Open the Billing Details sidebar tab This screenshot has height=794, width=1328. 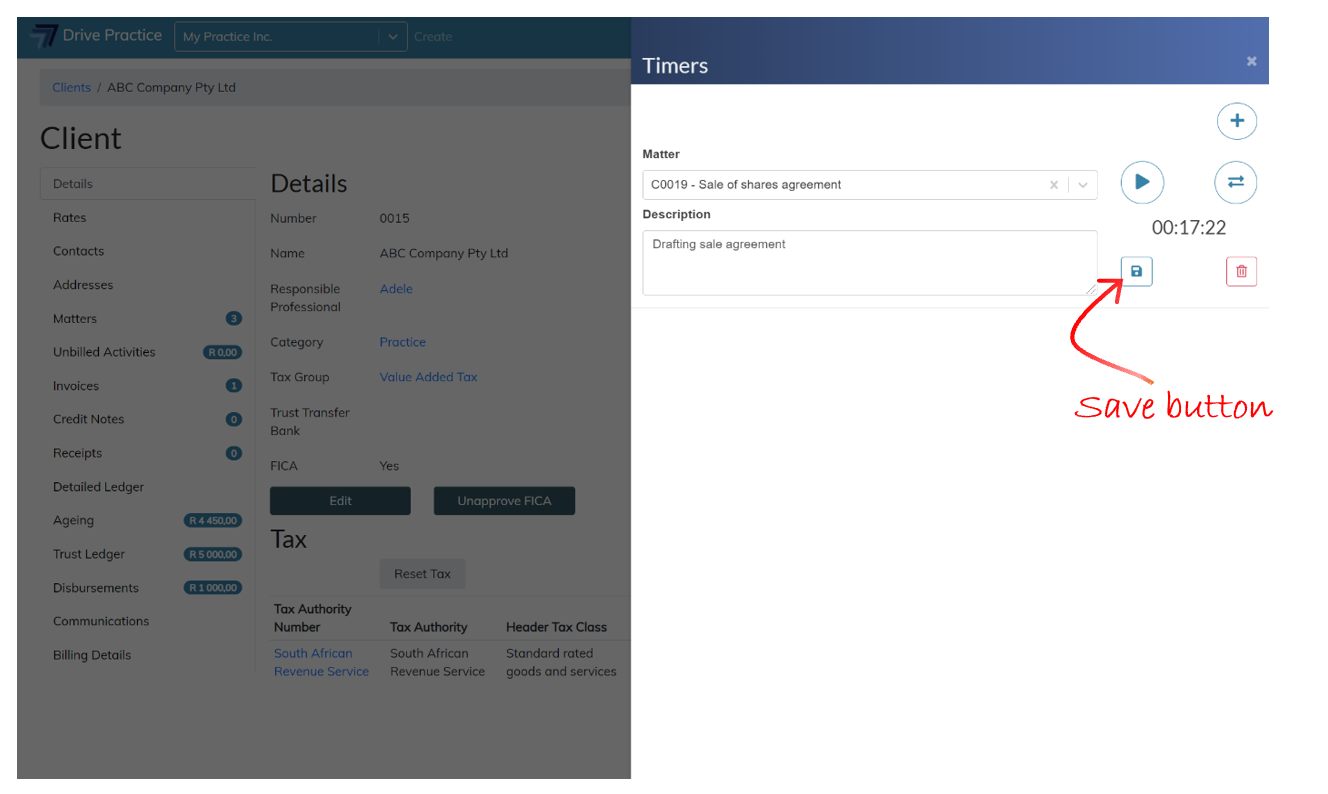(x=147, y=655)
